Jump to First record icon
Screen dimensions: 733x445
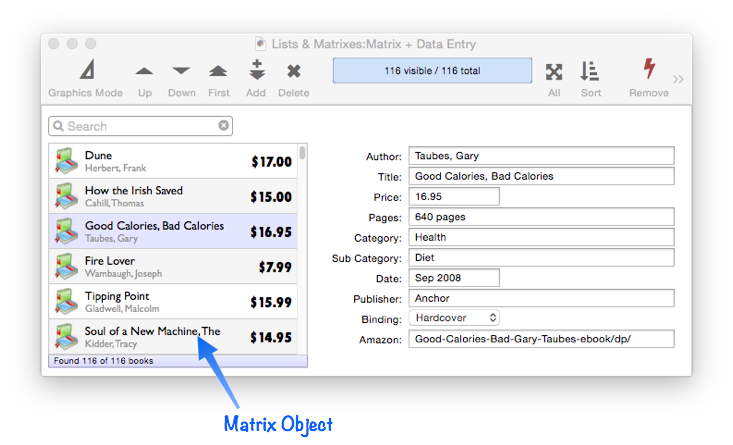pyautogui.click(x=218, y=72)
